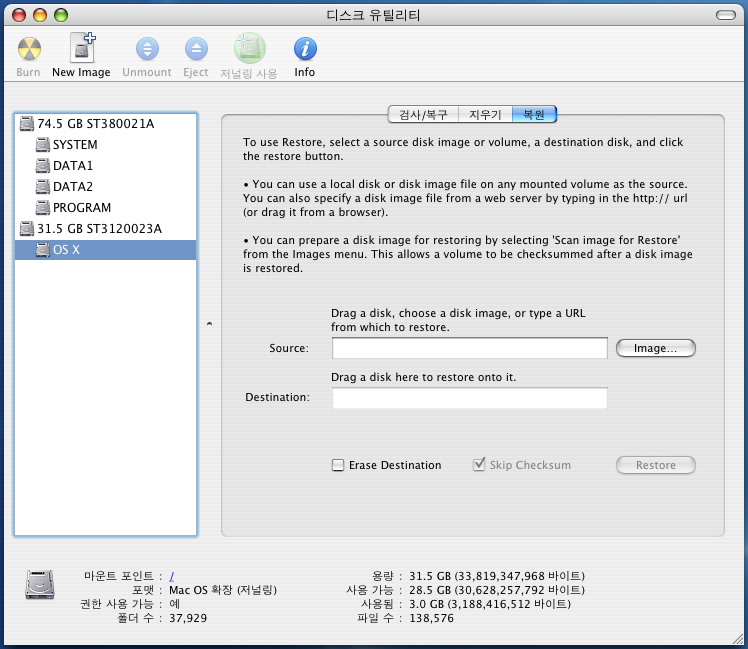Click the Burn toolbar icon
The height and width of the screenshot is (649, 748).
(30, 48)
